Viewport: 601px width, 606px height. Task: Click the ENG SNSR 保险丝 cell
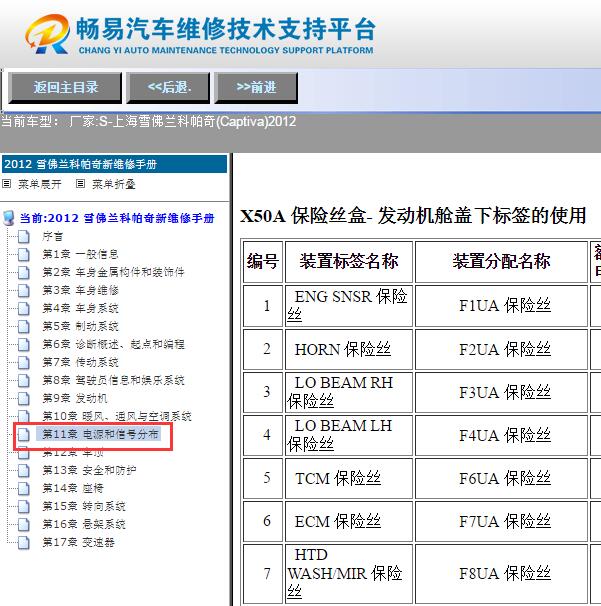(349, 306)
